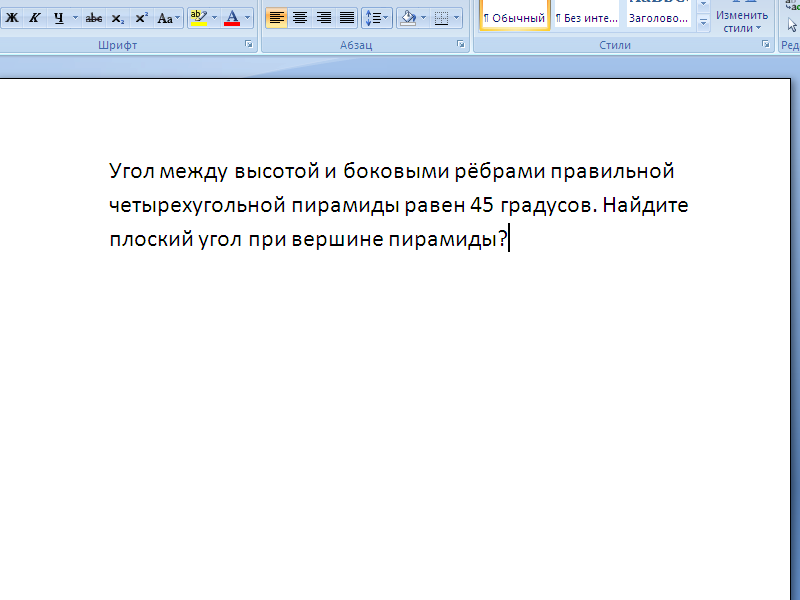The width and height of the screenshot is (800, 600).
Task: Expand the borders dropdown arrow
Action: [x=457, y=18]
